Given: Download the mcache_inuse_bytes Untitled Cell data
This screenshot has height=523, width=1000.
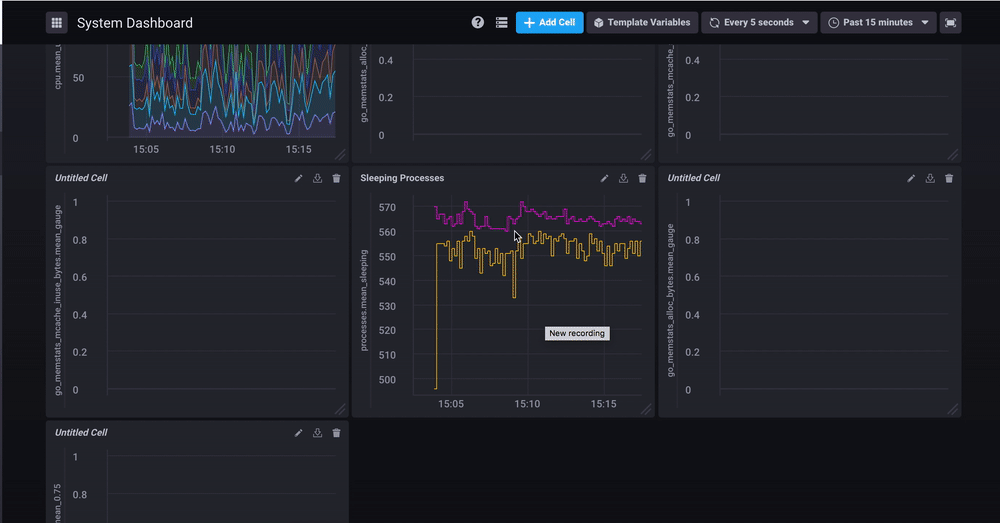Looking at the screenshot, I should (x=317, y=179).
